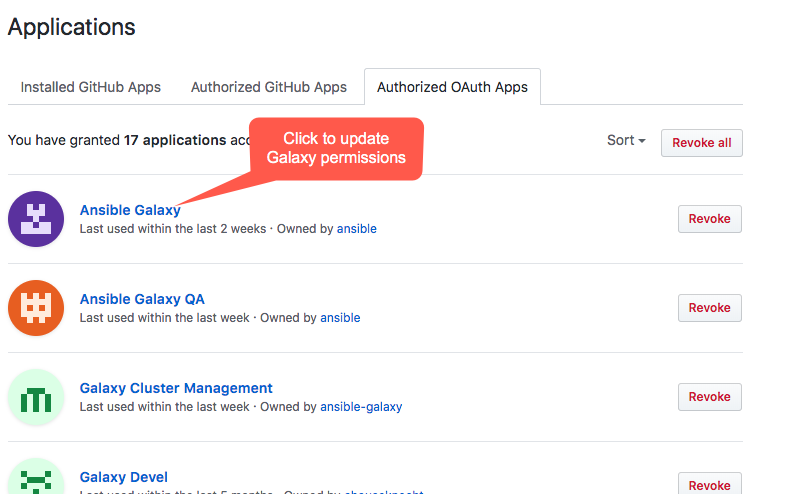Expand the Sort dropdown
The image size is (792, 494).
pos(626,140)
